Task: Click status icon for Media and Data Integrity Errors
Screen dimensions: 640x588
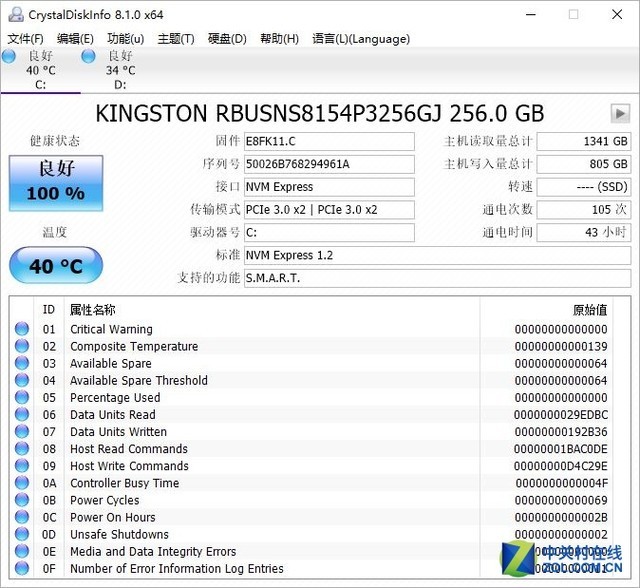Action: click(x=22, y=551)
